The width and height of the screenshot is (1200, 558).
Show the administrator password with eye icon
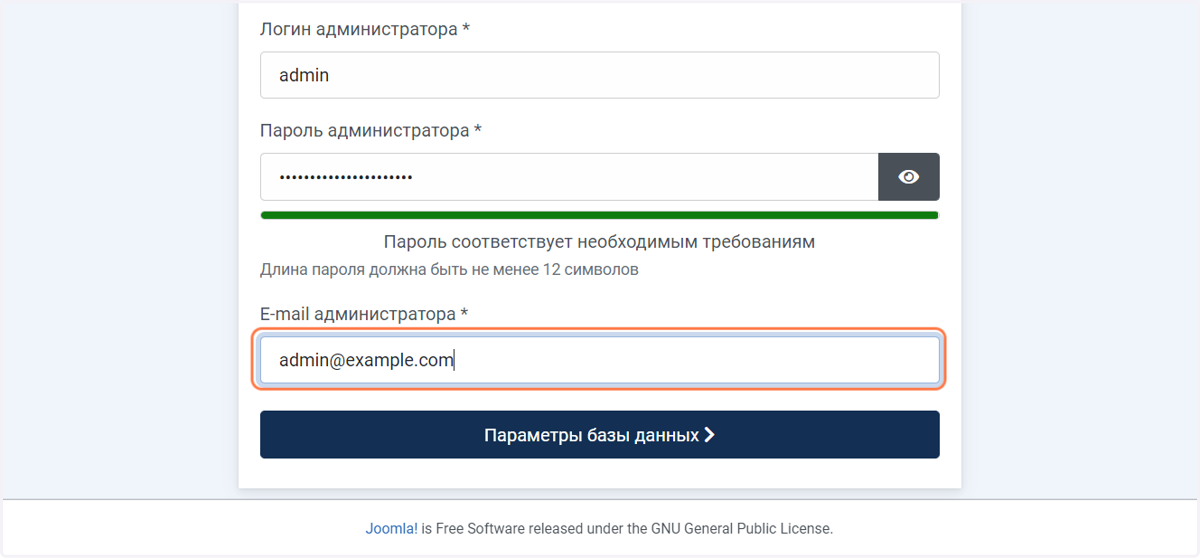pyautogui.click(x=908, y=177)
